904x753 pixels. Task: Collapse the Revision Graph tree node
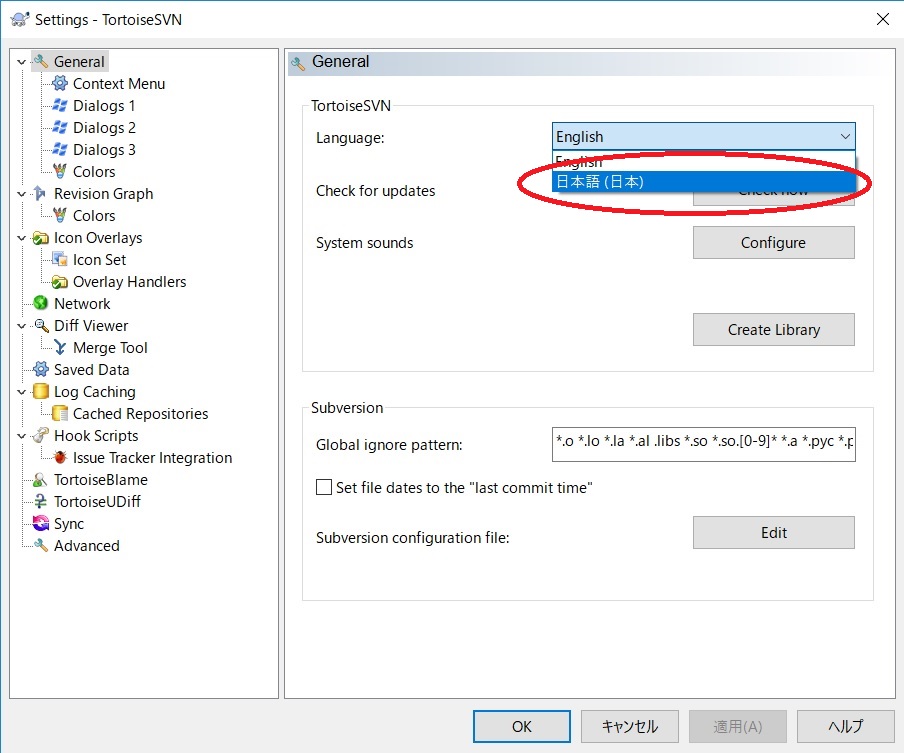[x=21, y=194]
